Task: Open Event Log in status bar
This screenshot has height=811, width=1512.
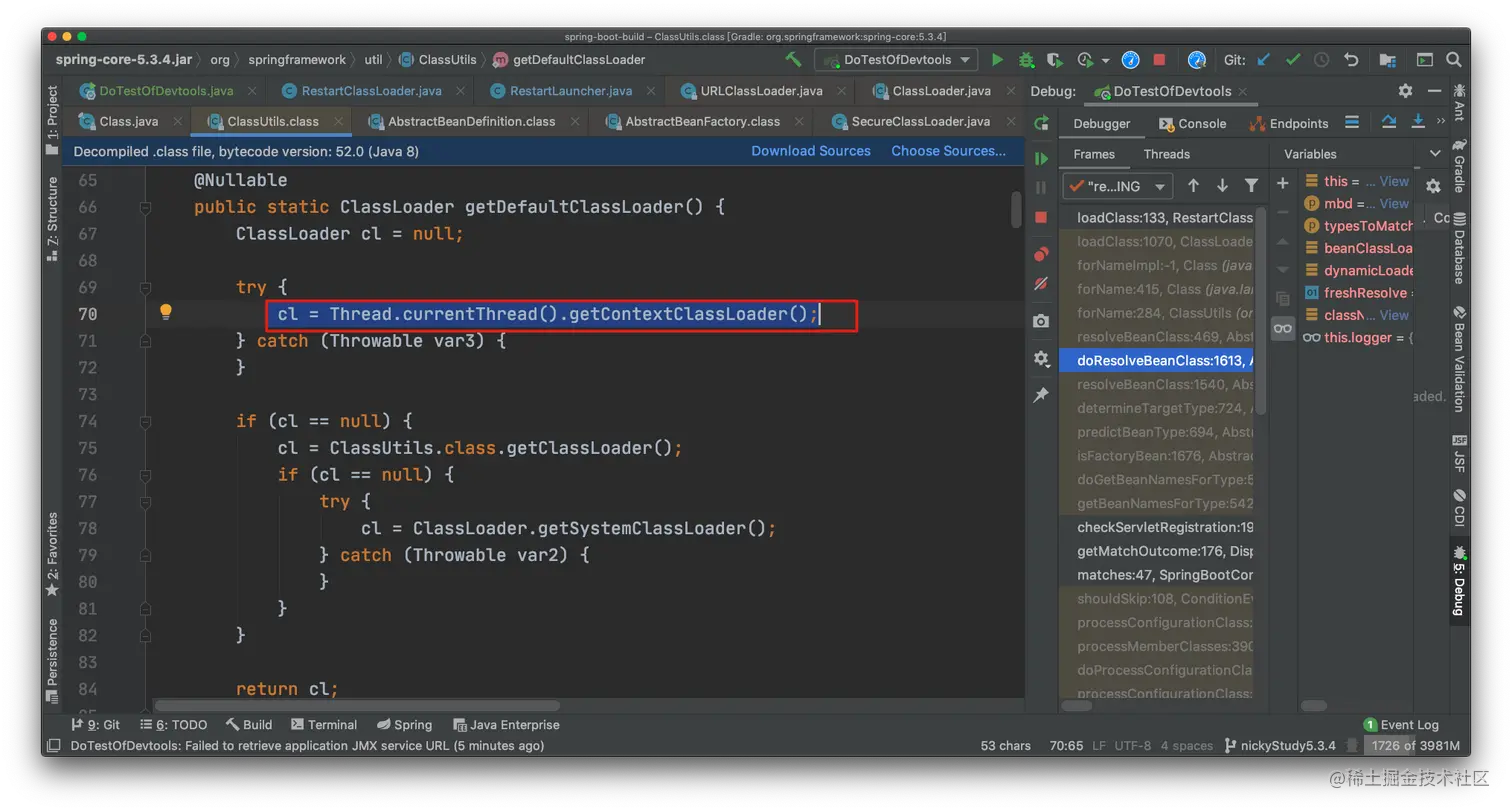Action: tap(1400, 725)
